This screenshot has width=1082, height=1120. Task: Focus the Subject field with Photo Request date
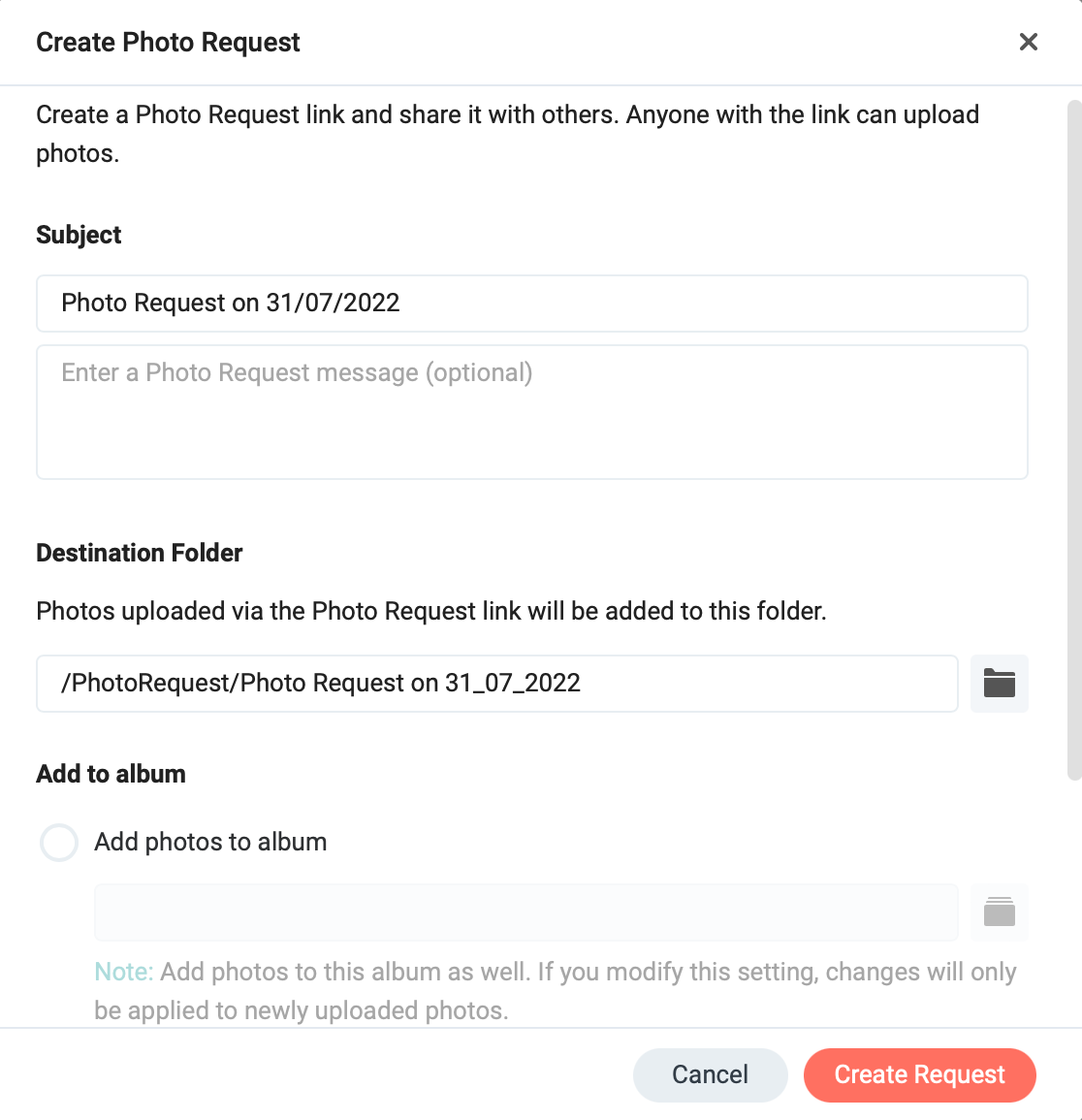[532, 304]
